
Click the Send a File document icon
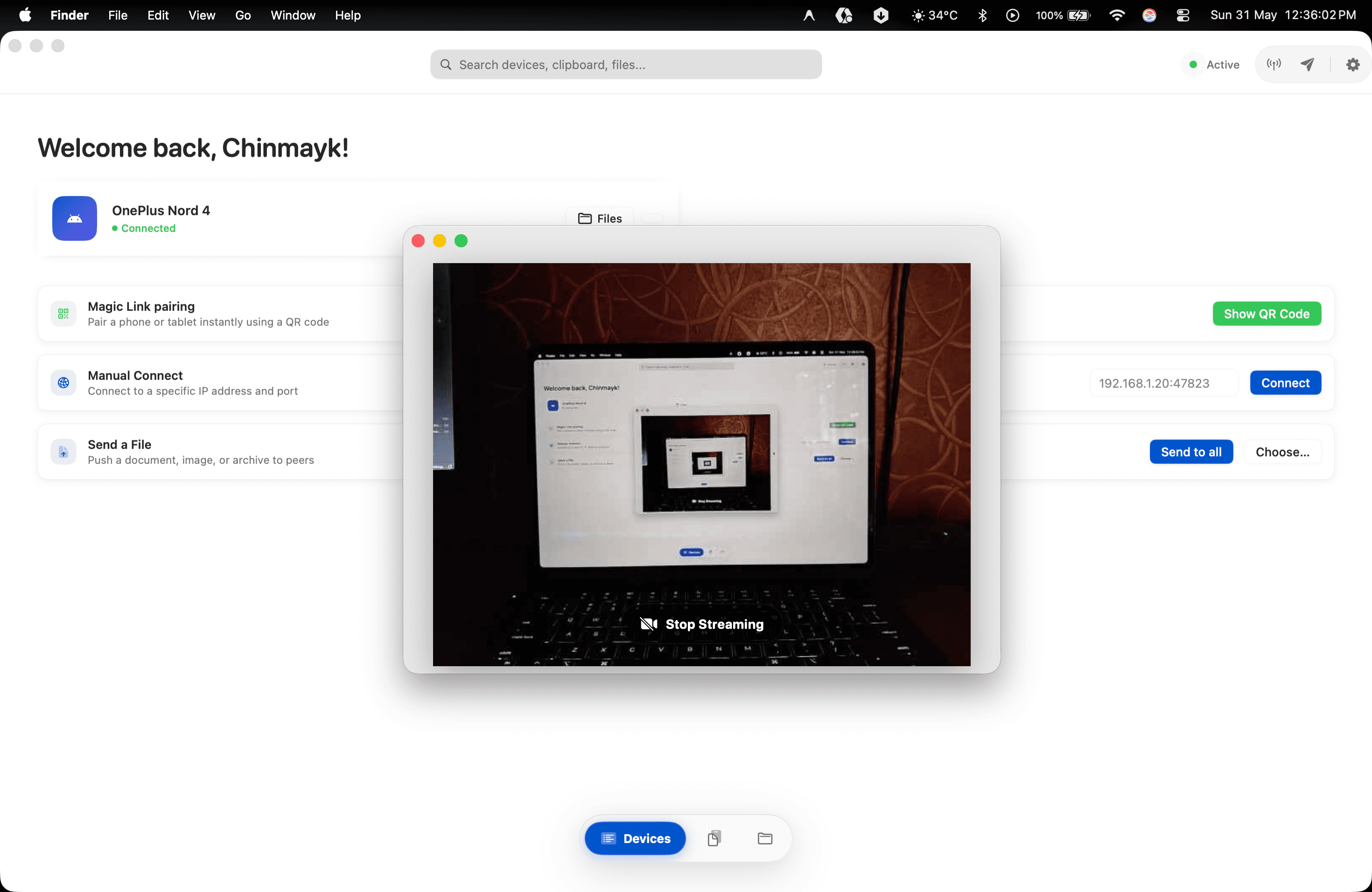(x=63, y=452)
